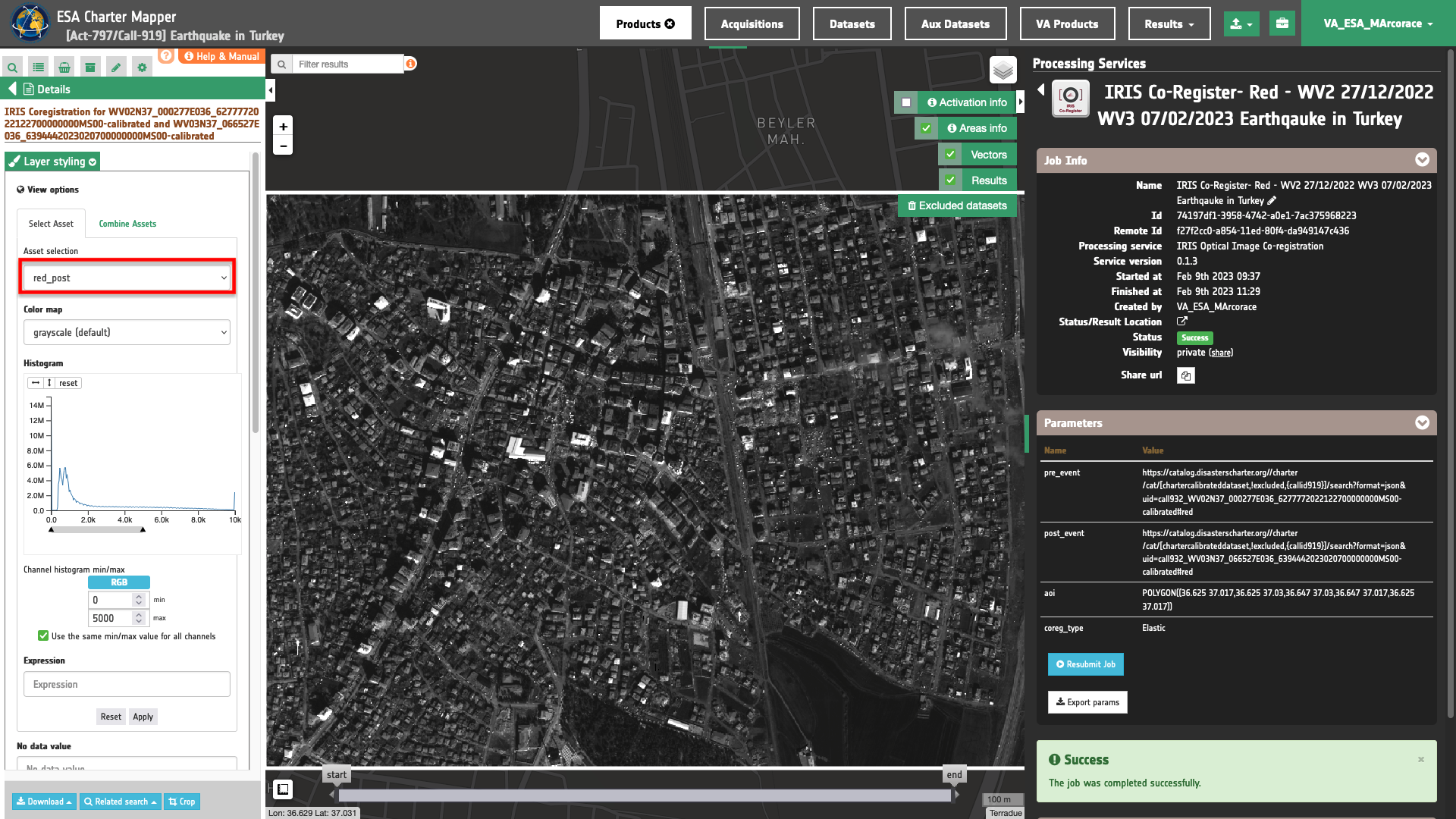Toggle the Activation info checkbox
The image size is (1456, 819).
[906, 102]
